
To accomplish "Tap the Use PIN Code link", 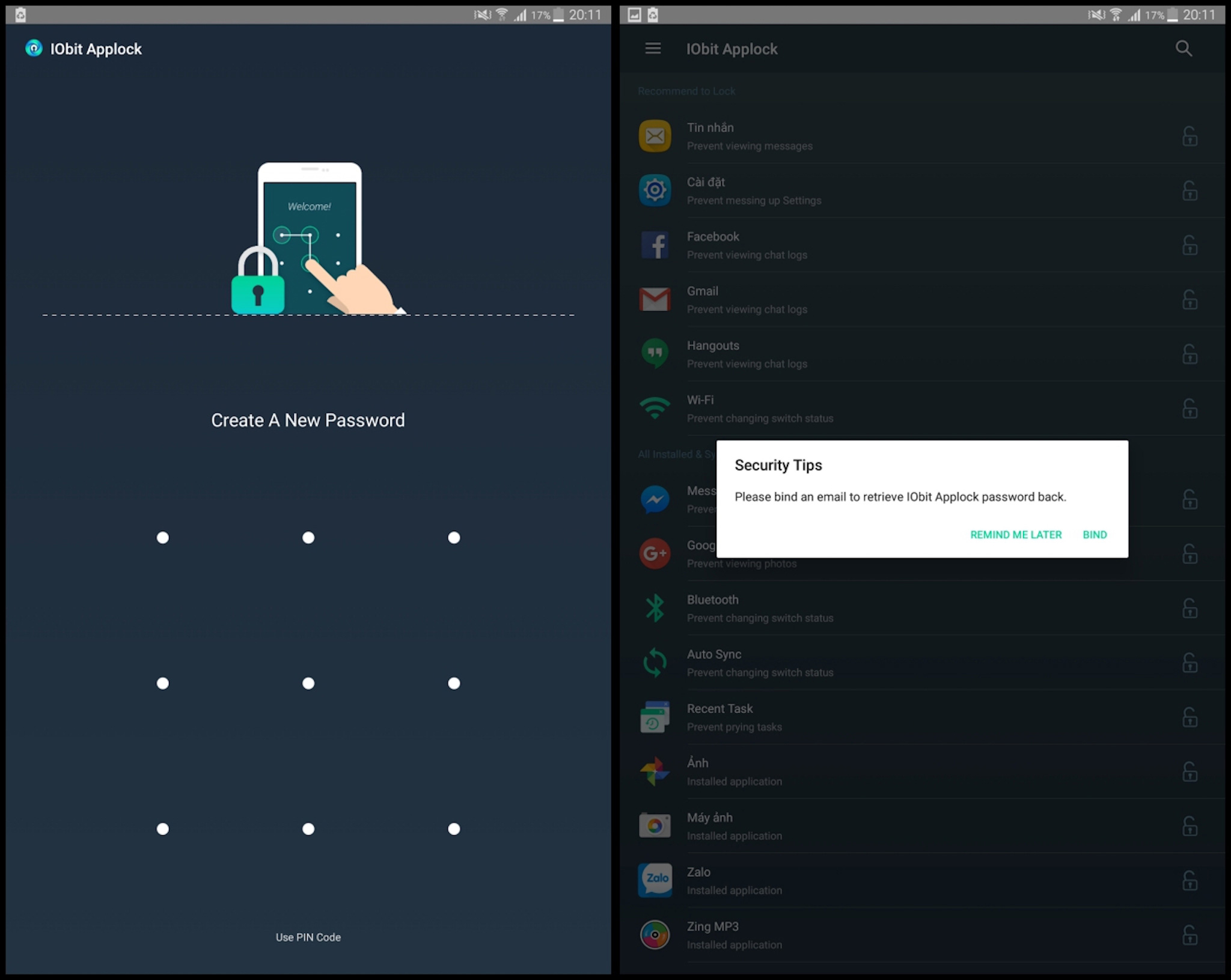I will click(x=308, y=937).
